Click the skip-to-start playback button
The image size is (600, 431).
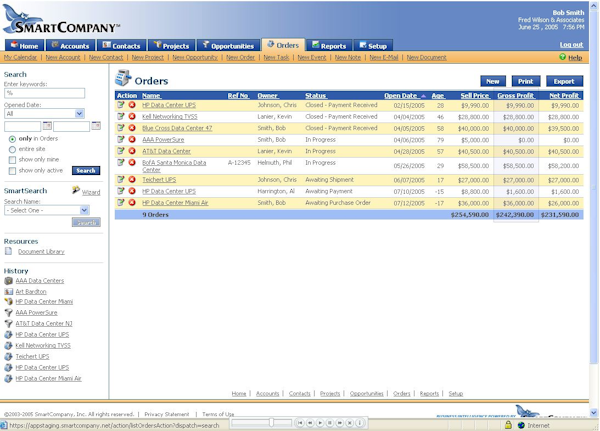click(x=300, y=423)
